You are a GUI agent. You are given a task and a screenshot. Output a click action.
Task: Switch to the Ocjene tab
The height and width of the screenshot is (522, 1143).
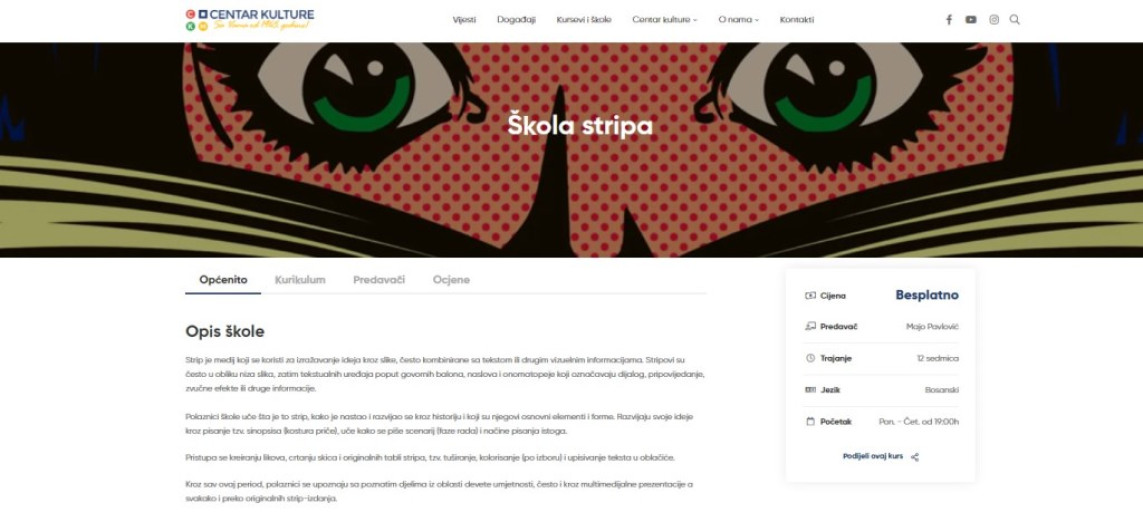(x=451, y=280)
